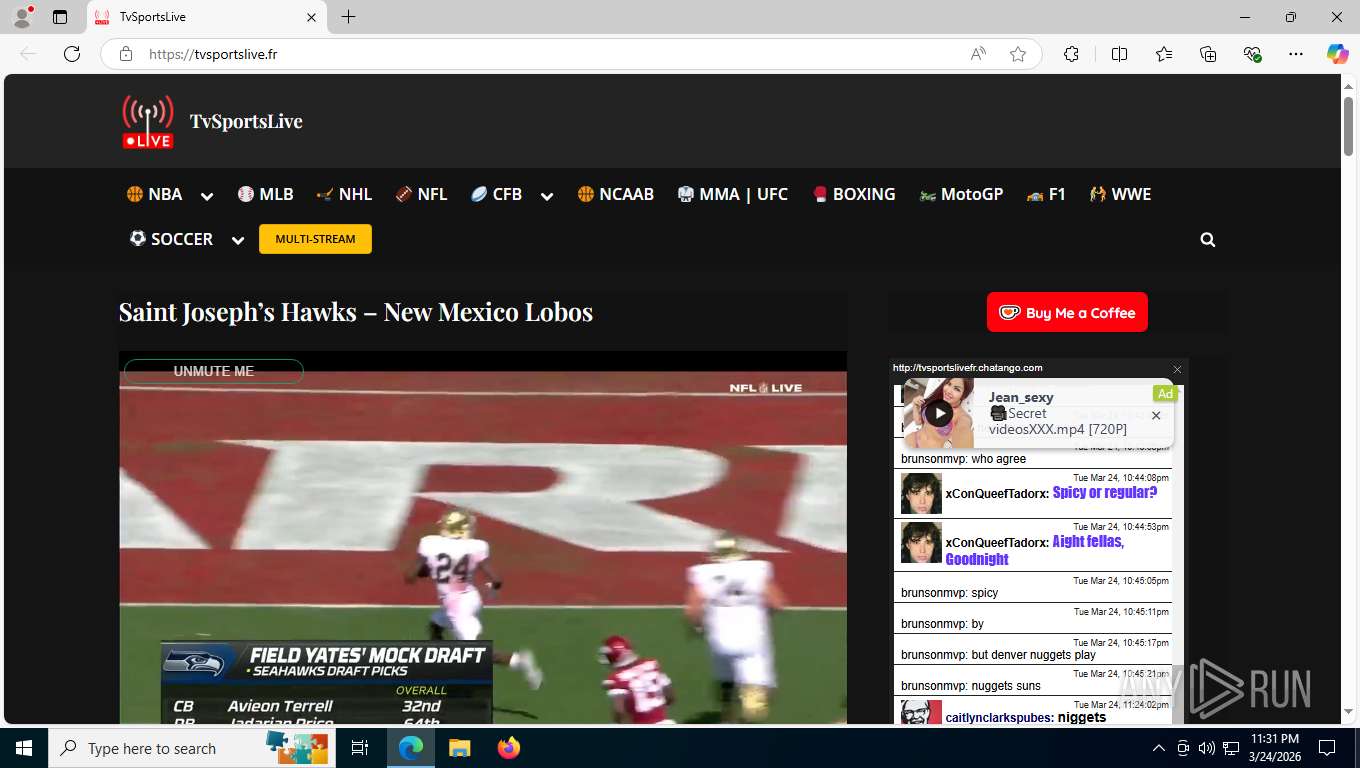Toggle Split screen view icon
This screenshot has height=768, width=1360.
point(1119,54)
